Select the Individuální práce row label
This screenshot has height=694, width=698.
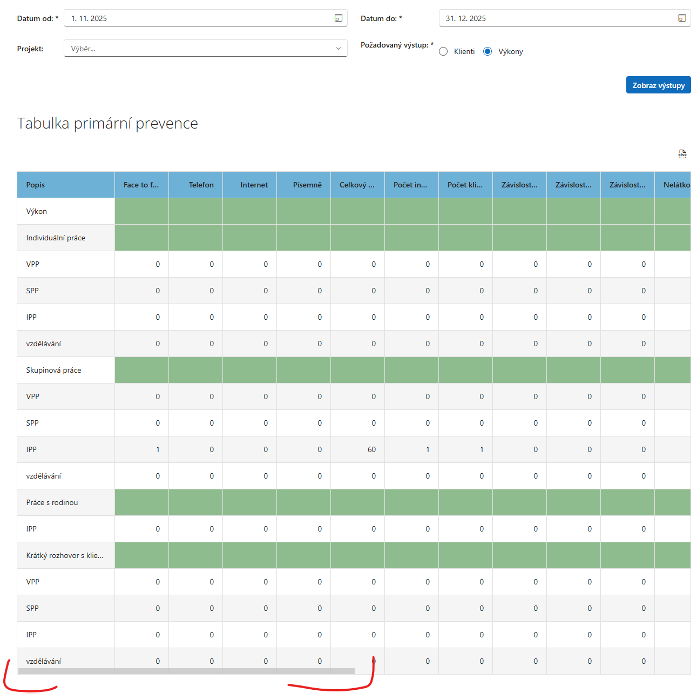tap(56, 238)
